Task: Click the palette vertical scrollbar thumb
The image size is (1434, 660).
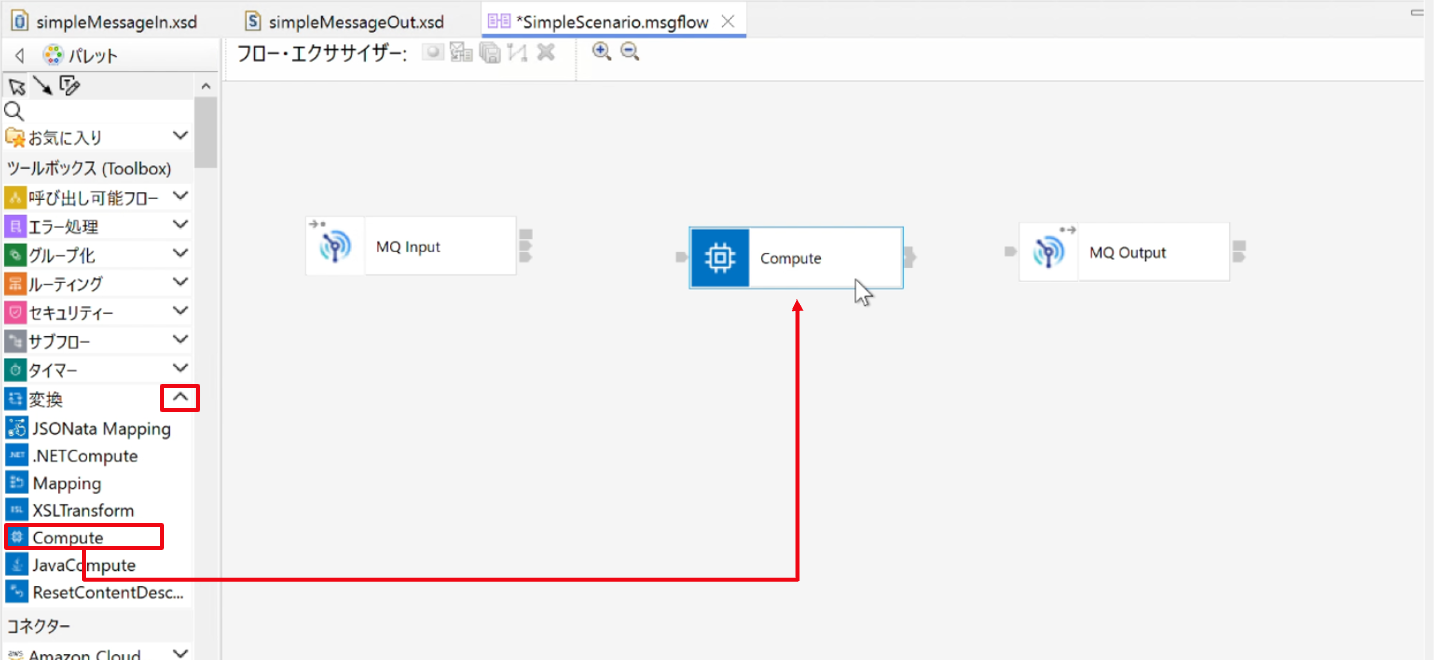Action: point(205,132)
